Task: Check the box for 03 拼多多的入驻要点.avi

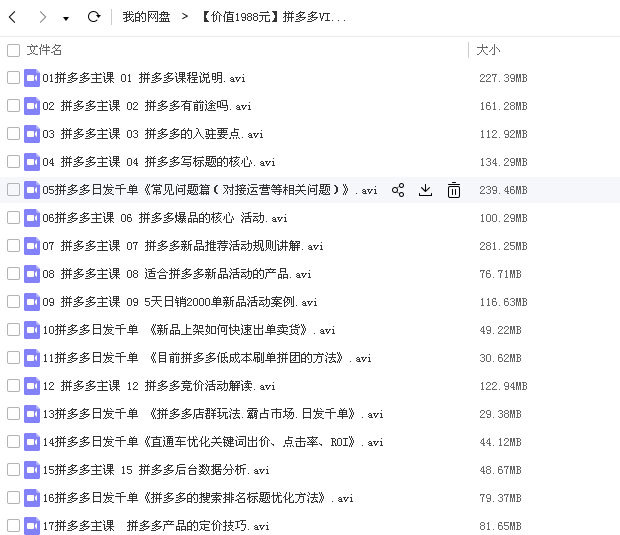Action: click(13, 133)
